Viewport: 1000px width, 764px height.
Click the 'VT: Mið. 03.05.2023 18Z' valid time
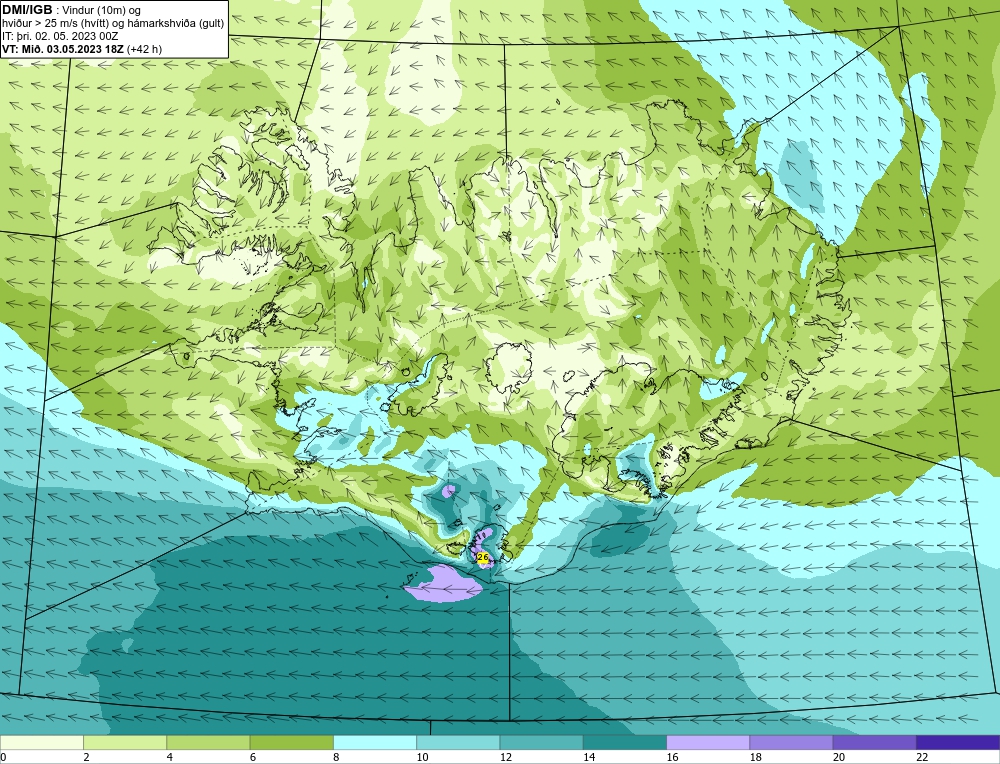[x=63, y=49]
